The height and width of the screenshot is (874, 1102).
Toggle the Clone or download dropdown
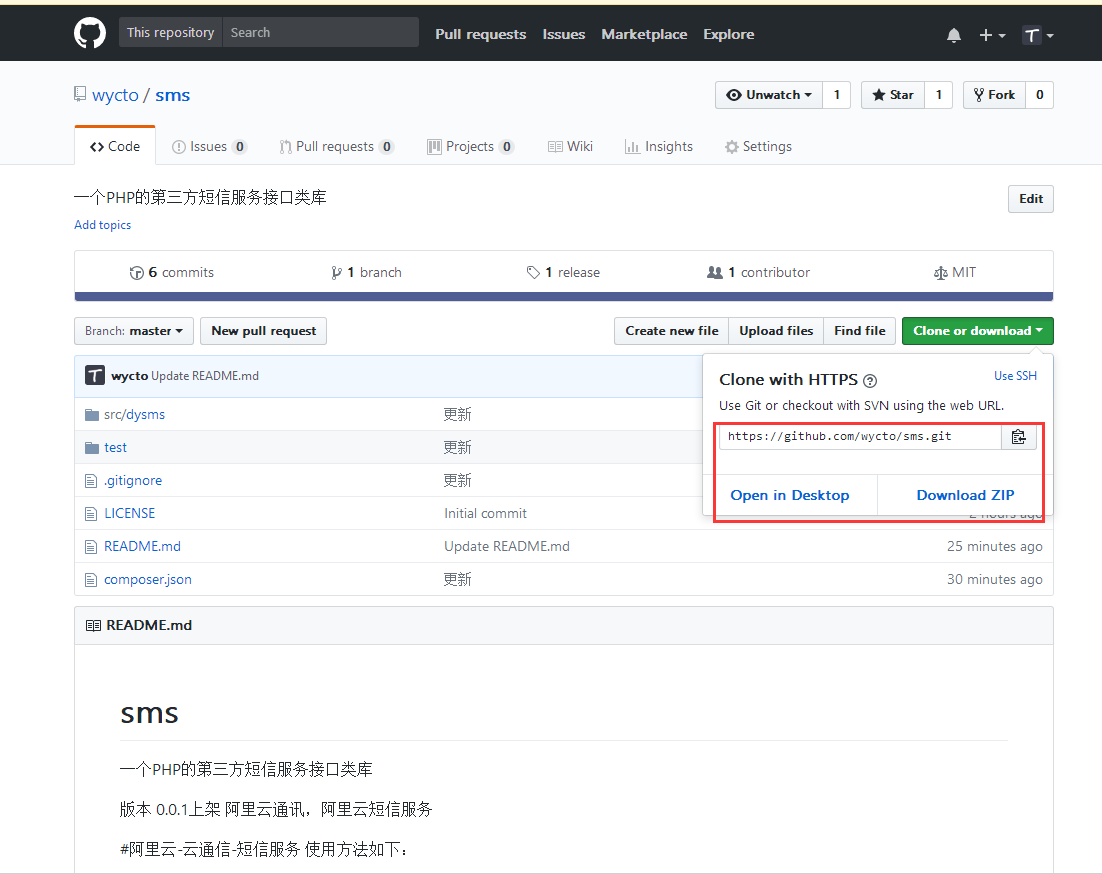click(978, 331)
